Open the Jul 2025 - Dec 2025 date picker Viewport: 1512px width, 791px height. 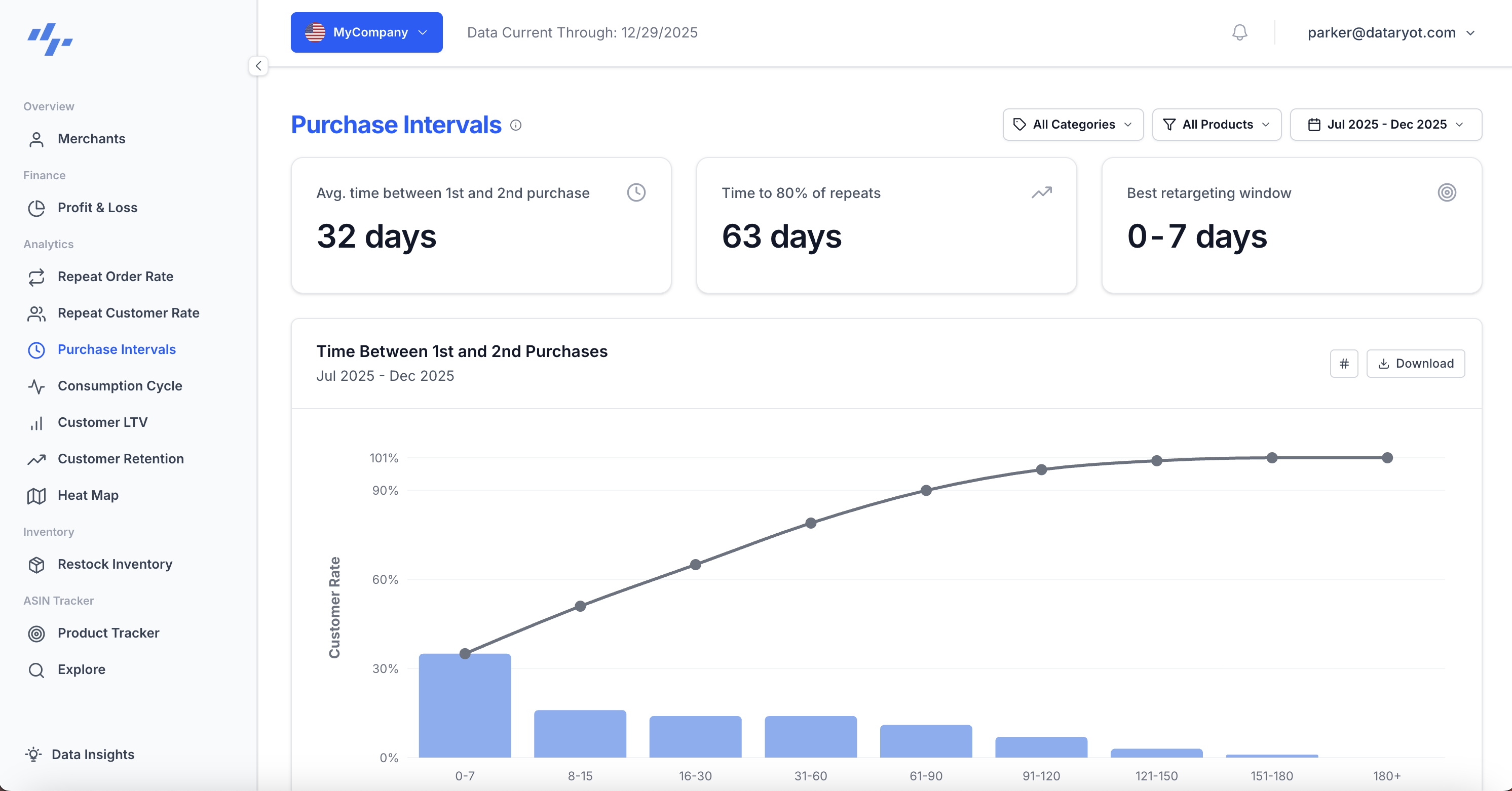pyautogui.click(x=1386, y=125)
